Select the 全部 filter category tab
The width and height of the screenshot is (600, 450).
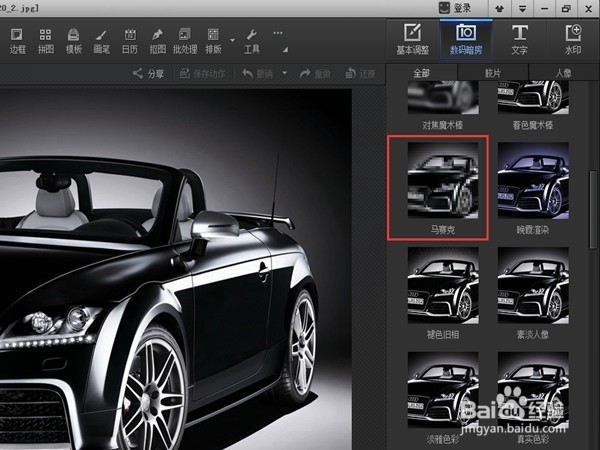pyautogui.click(x=422, y=73)
